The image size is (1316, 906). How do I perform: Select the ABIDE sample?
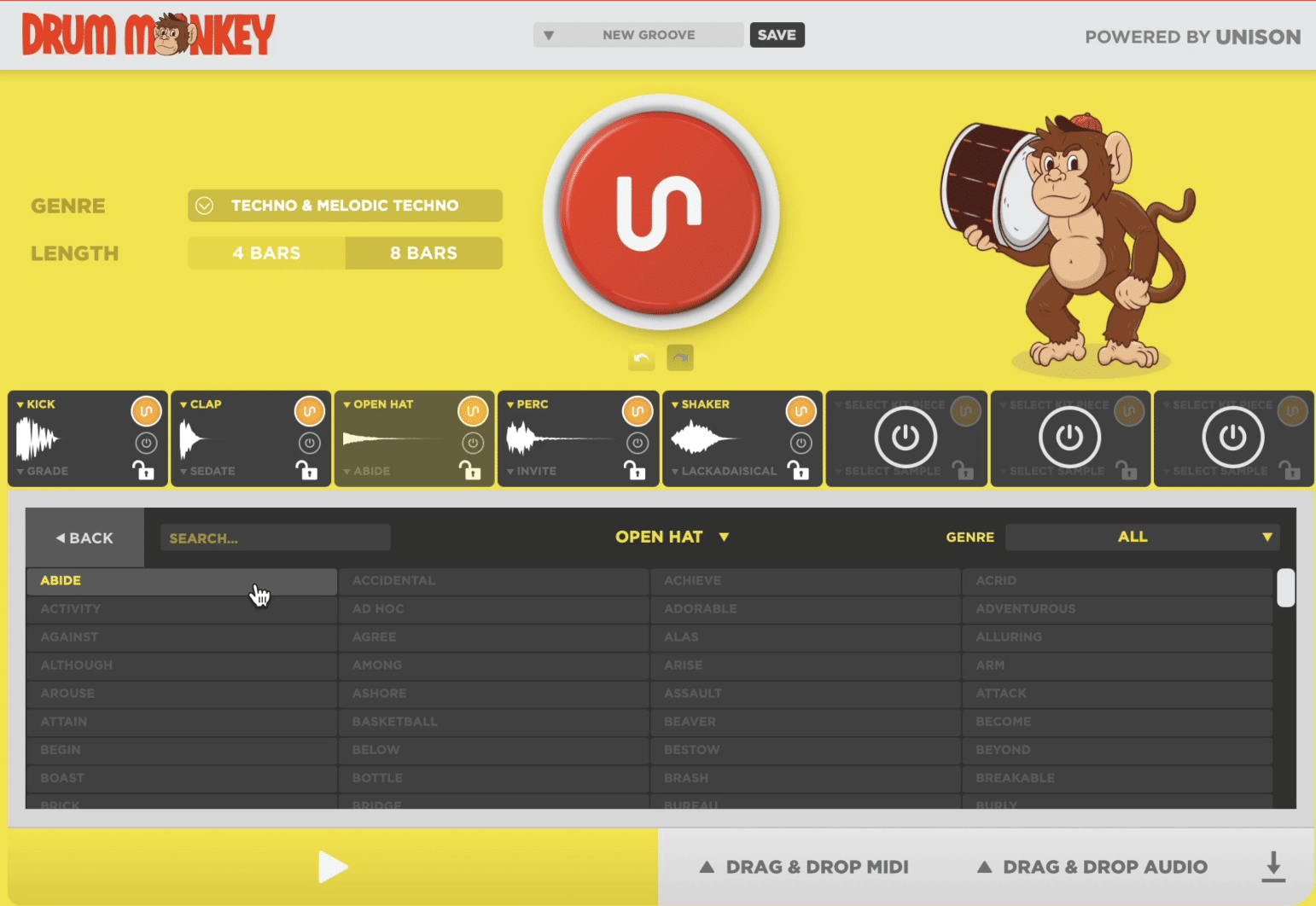[182, 581]
